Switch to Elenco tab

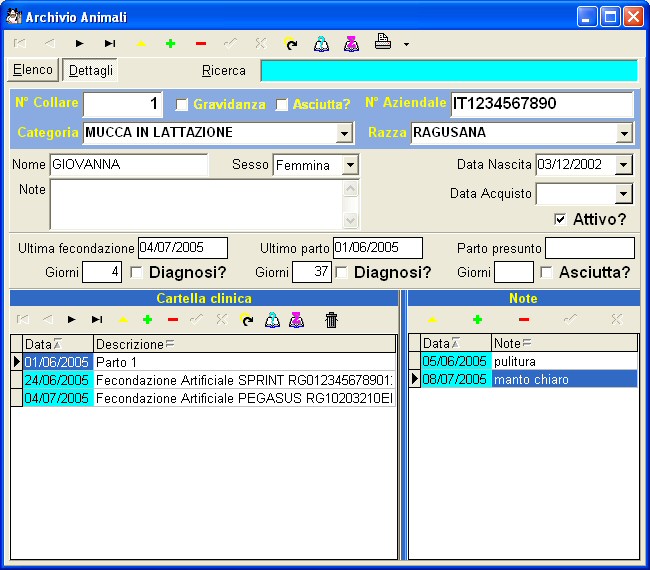click(x=33, y=70)
